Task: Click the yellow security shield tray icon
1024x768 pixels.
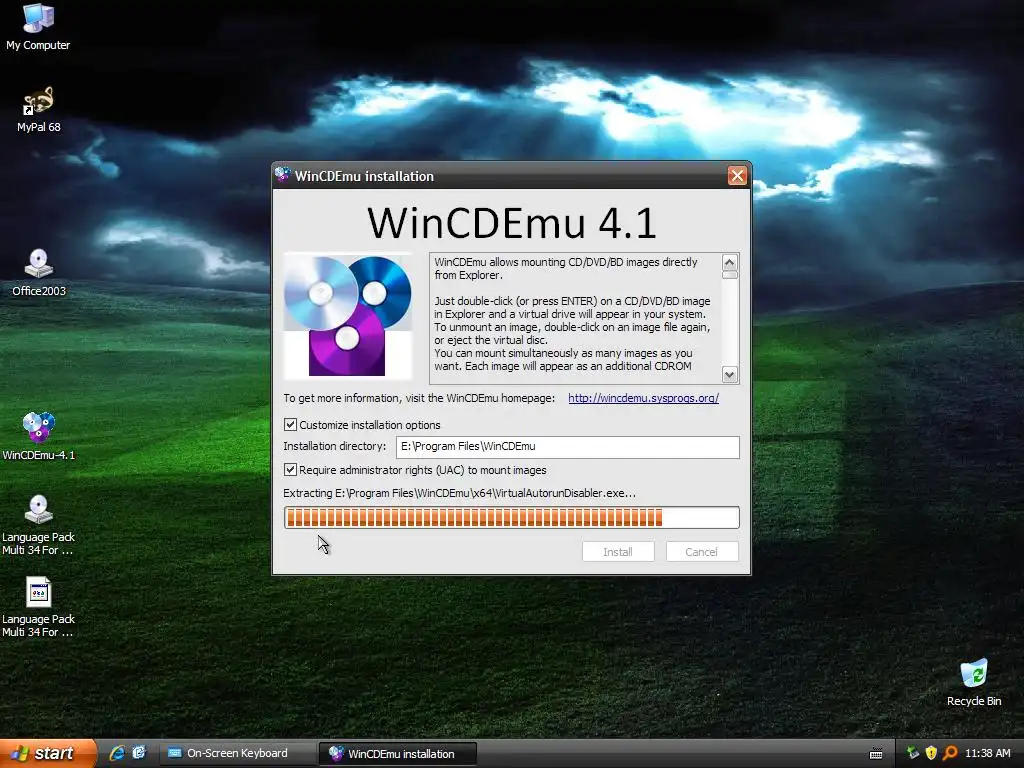Action: pyautogui.click(x=931, y=753)
